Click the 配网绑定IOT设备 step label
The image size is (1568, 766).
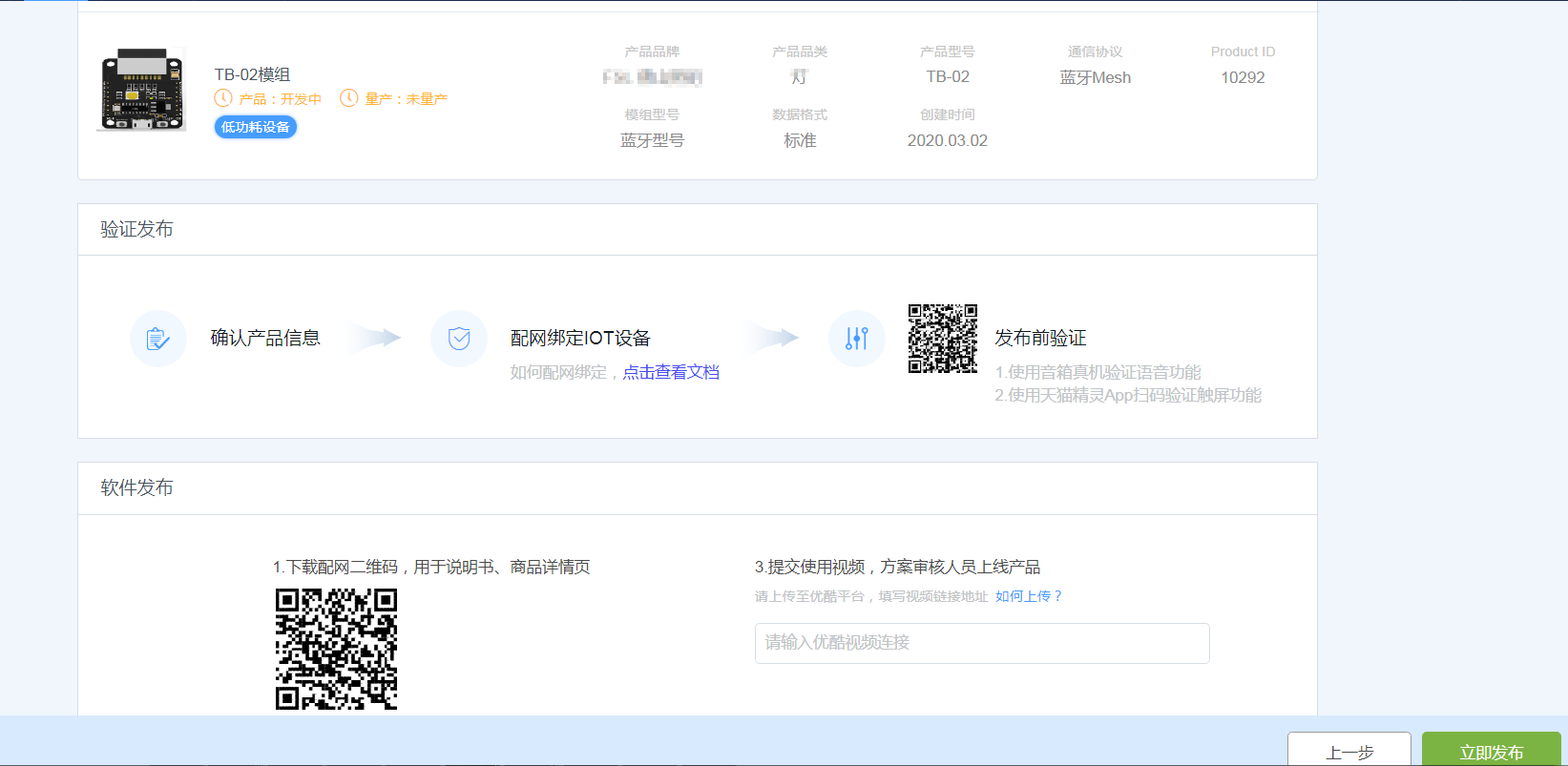click(x=580, y=338)
